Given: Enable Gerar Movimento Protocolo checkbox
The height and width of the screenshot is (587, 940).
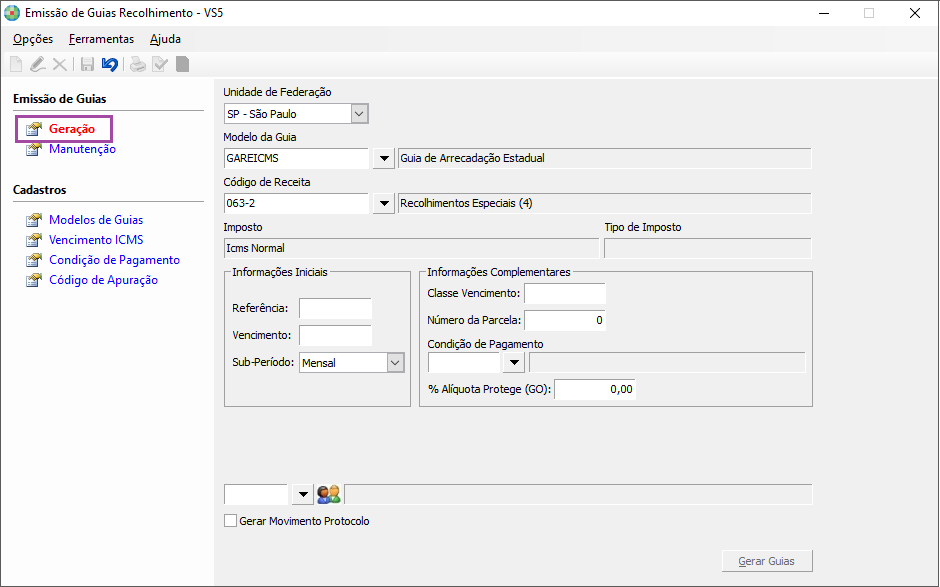Looking at the screenshot, I should [230, 520].
